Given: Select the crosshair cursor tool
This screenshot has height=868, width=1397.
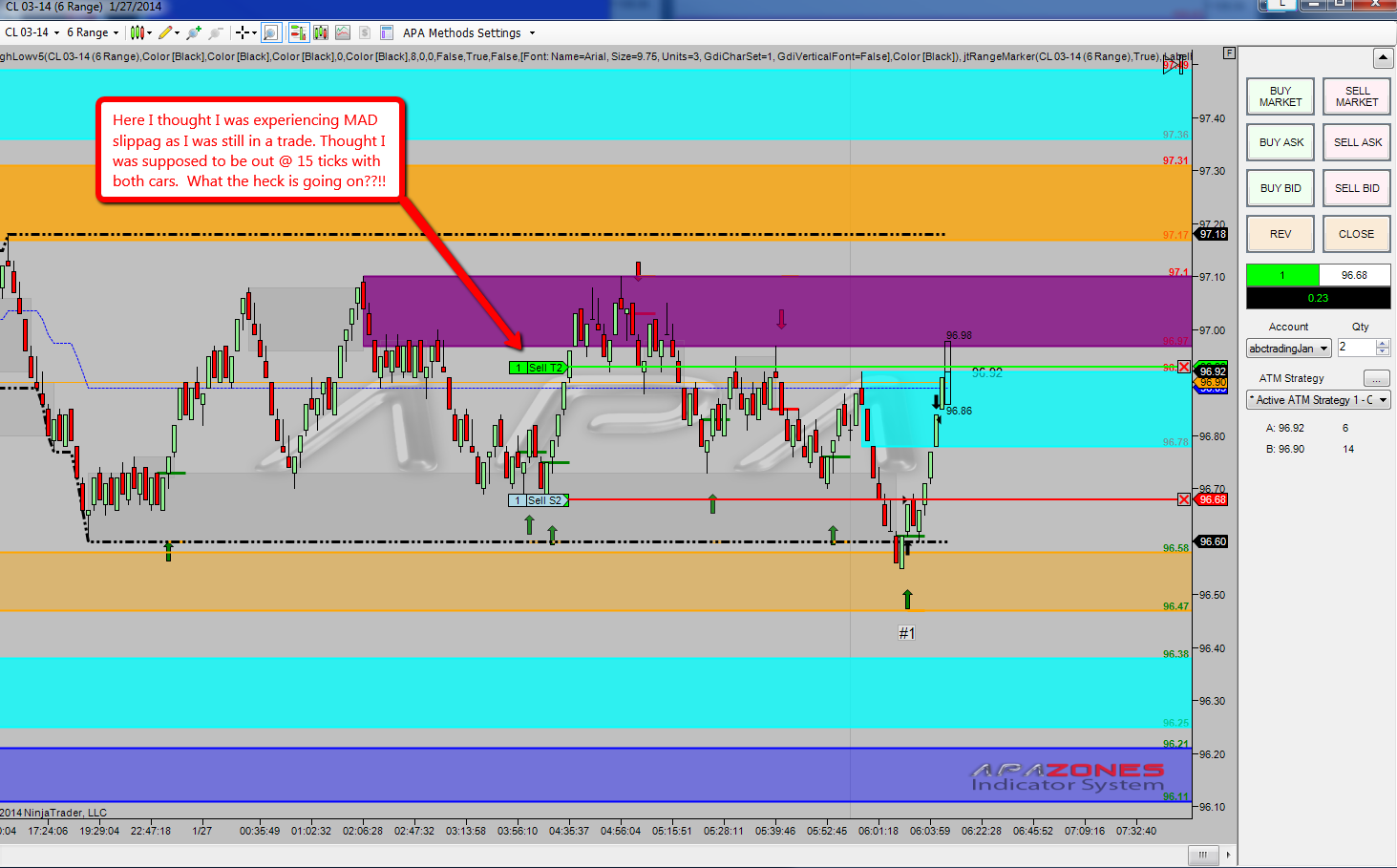Looking at the screenshot, I should point(243,32).
